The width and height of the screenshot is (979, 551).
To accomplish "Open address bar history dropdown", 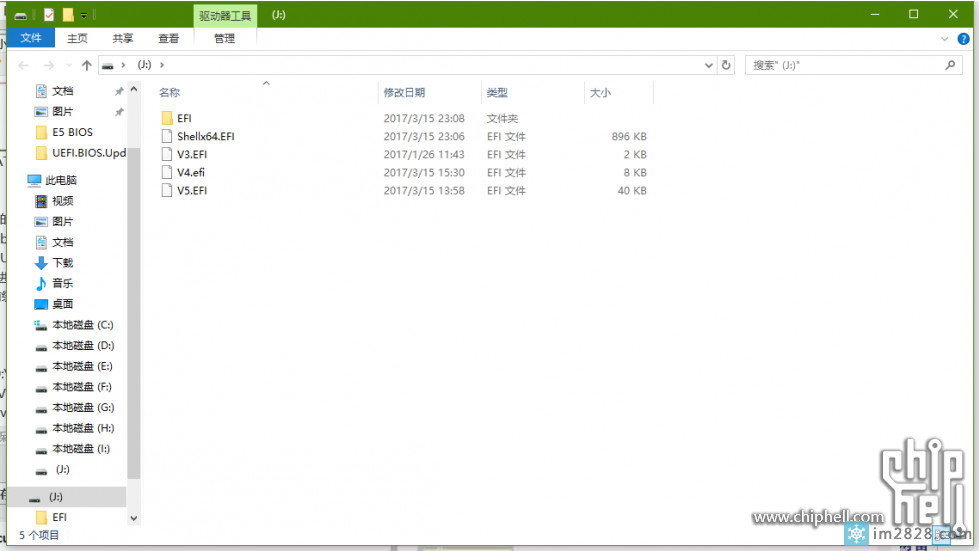I will coord(708,65).
